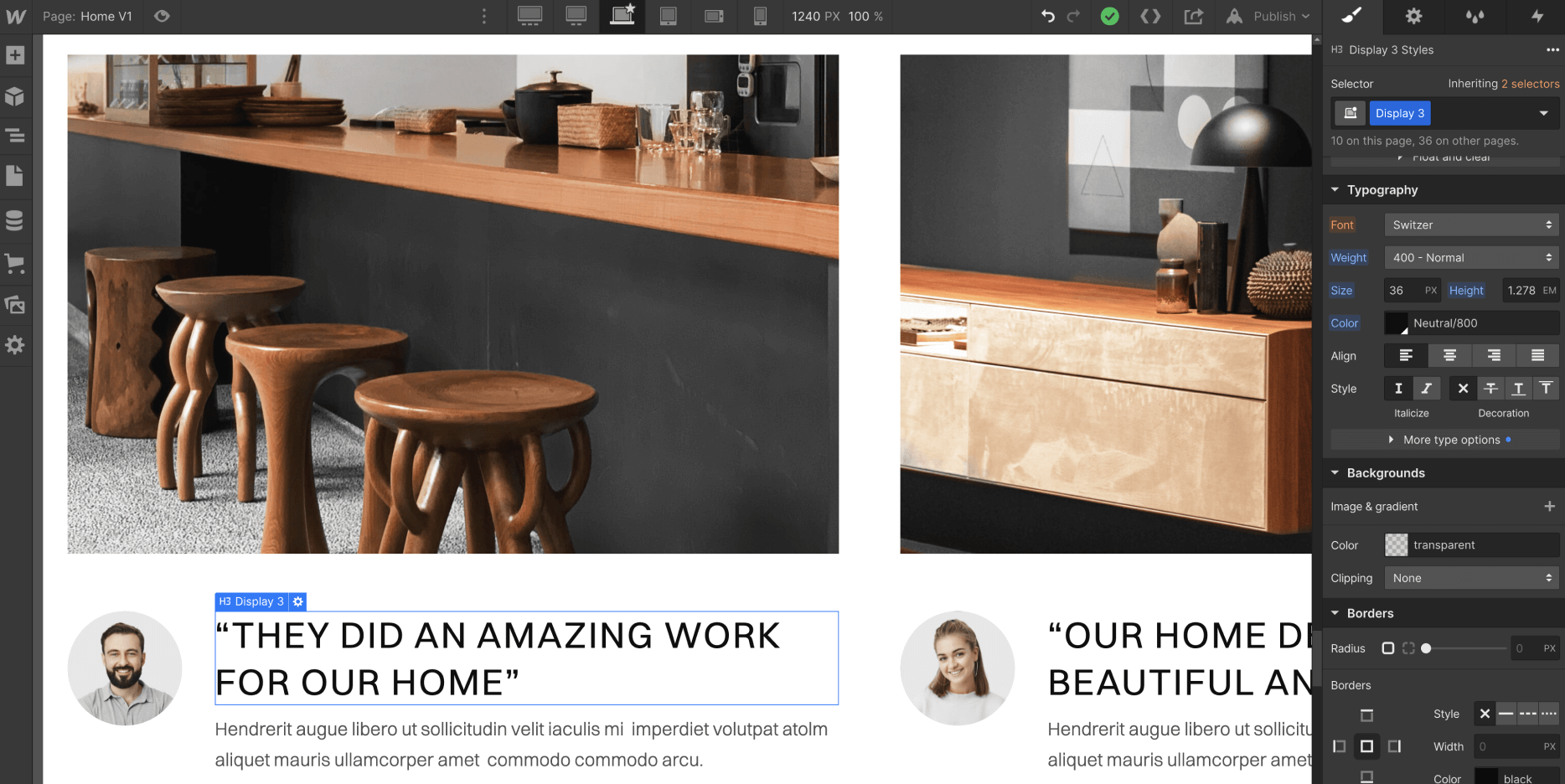
Task: Open the Navigator panel in the left sidebar
Action: coord(15,137)
